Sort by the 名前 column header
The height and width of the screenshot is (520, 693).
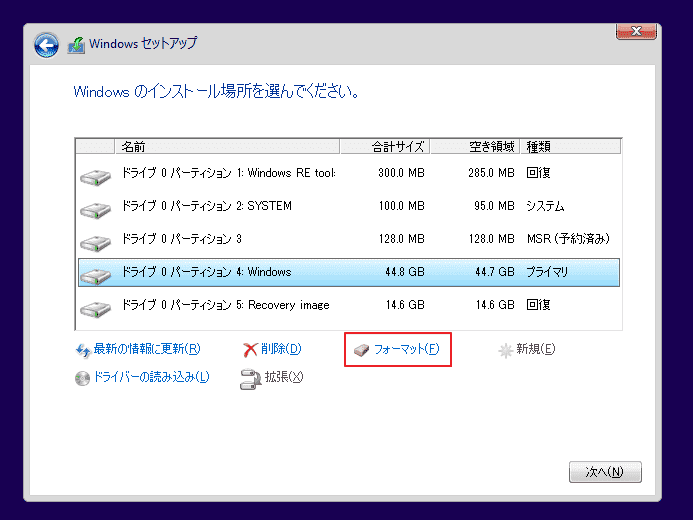tap(227, 147)
